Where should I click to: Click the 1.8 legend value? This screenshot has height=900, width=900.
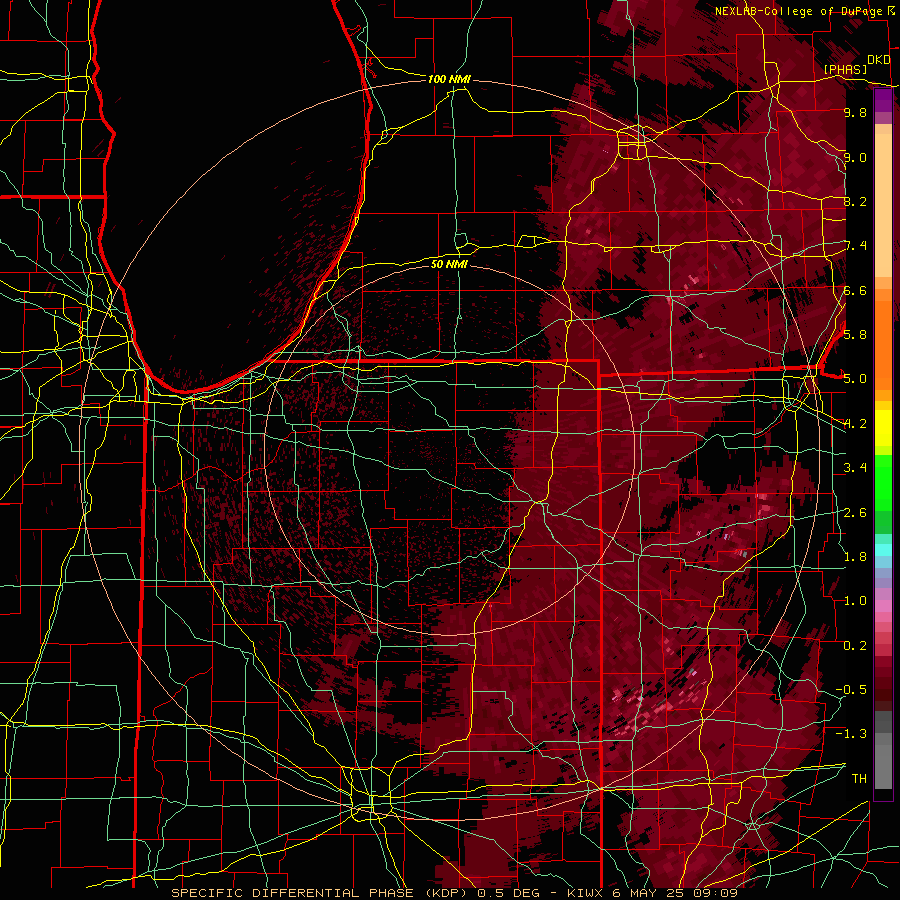pos(855,557)
